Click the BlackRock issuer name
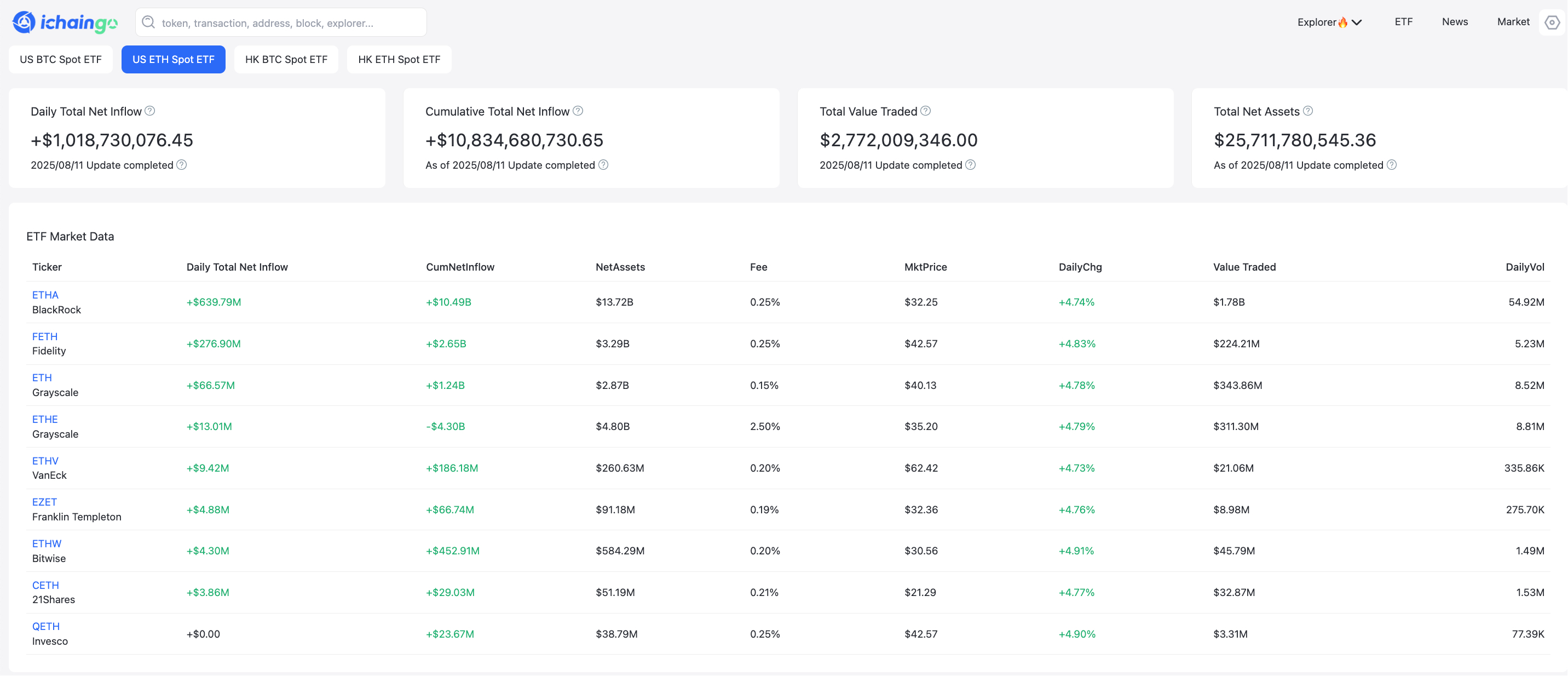Image resolution: width=1568 pixels, height=676 pixels. (x=56, y=310)
